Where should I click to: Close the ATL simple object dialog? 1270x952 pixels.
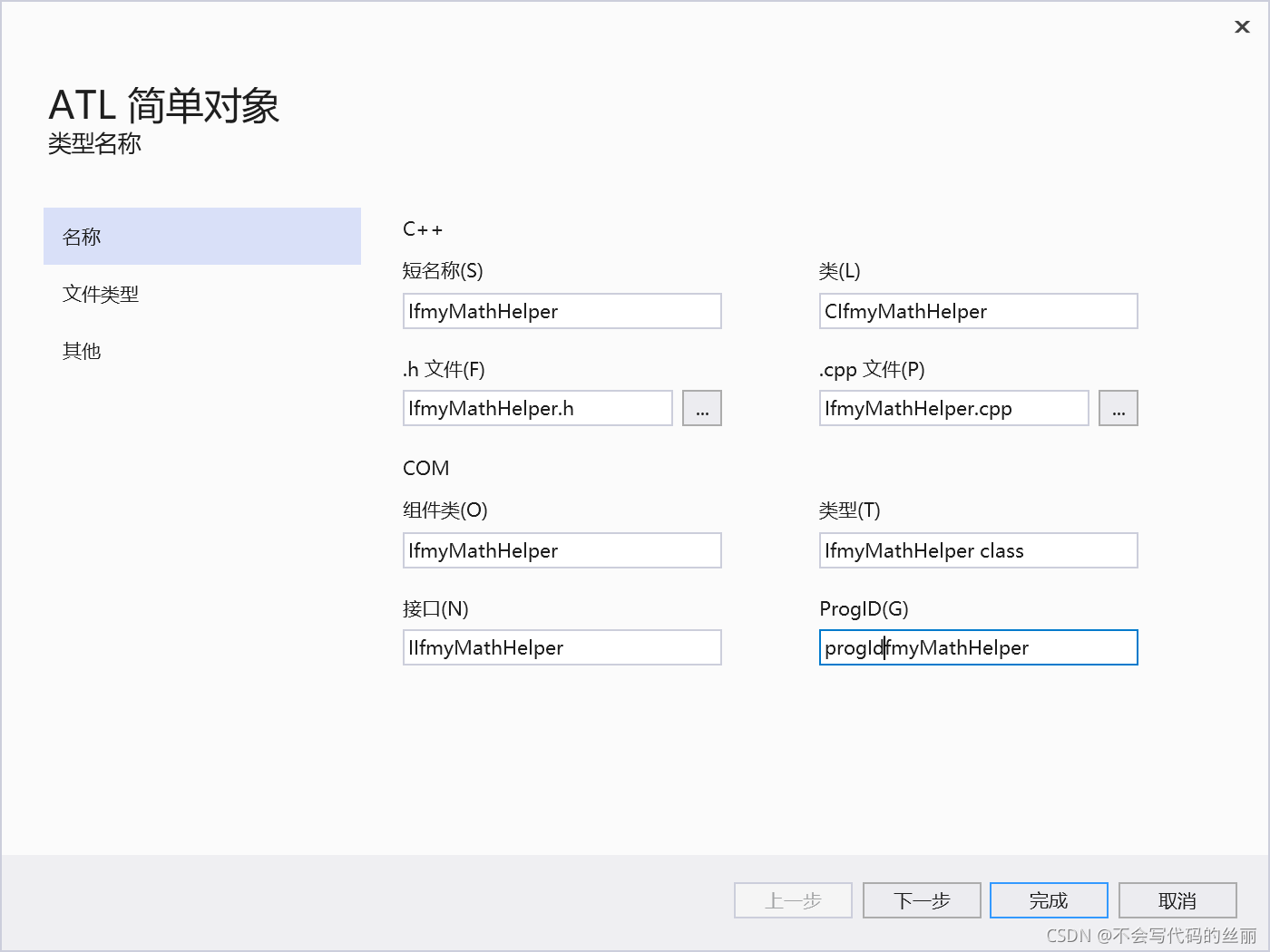(x=1242, y=27)
